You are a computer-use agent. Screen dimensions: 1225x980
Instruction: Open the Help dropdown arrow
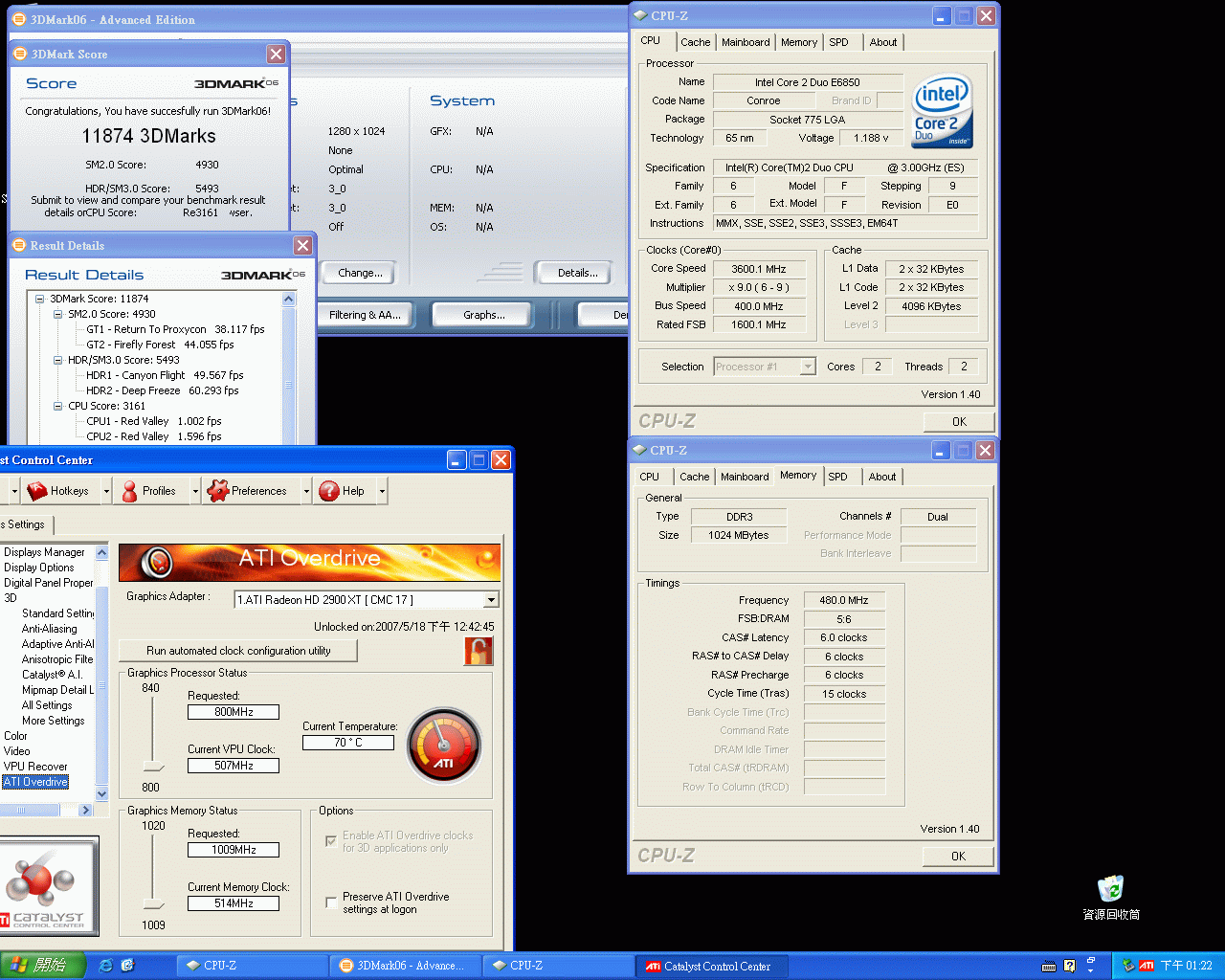pos(382,491)
